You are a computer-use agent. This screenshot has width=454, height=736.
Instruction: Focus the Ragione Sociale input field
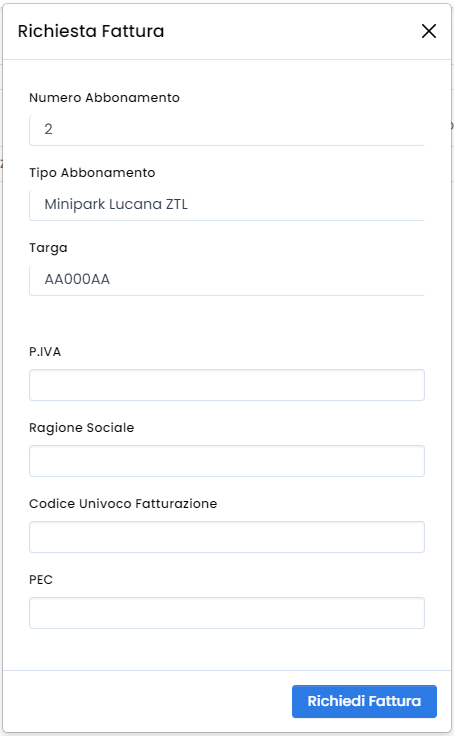[x=227, y=461]
